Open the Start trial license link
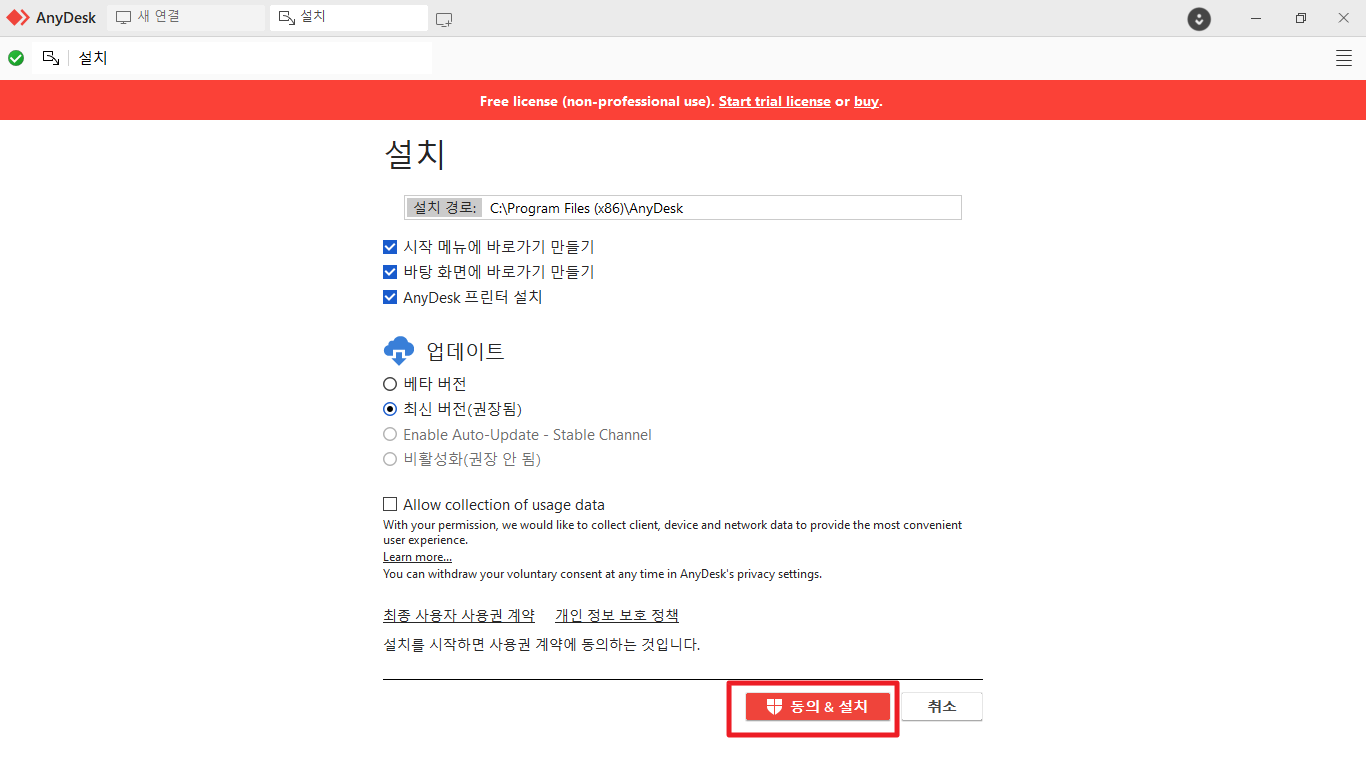 774,101
